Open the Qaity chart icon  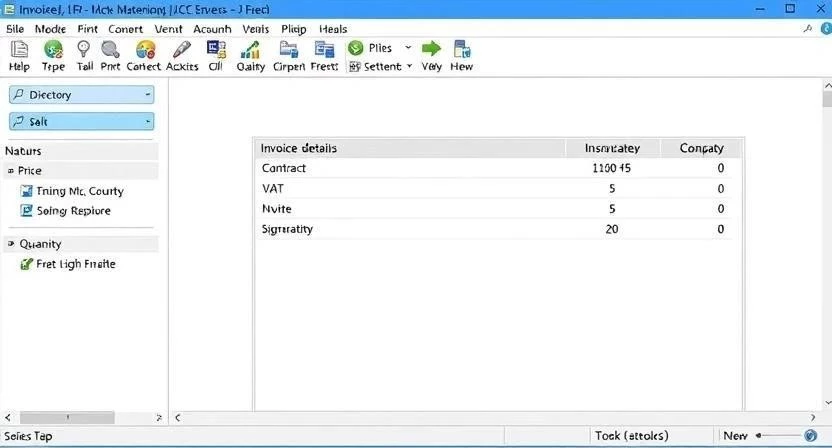click(x=250, y=49)
